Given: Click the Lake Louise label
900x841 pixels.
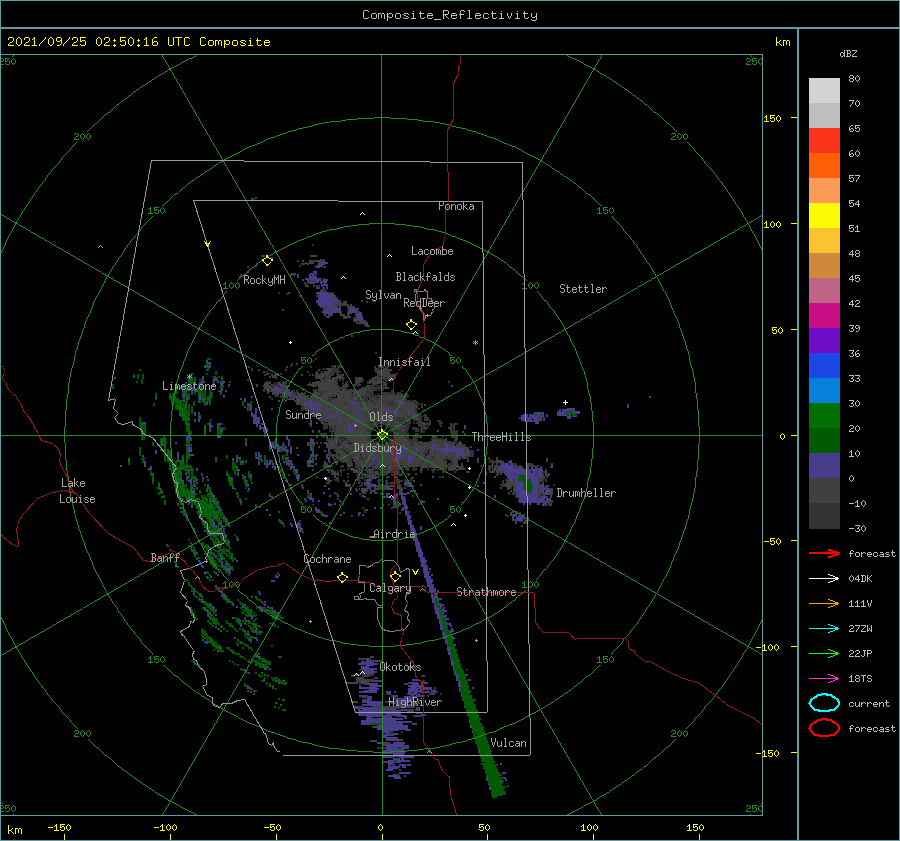Looking at the screenshot, I should tap(77, 491).
